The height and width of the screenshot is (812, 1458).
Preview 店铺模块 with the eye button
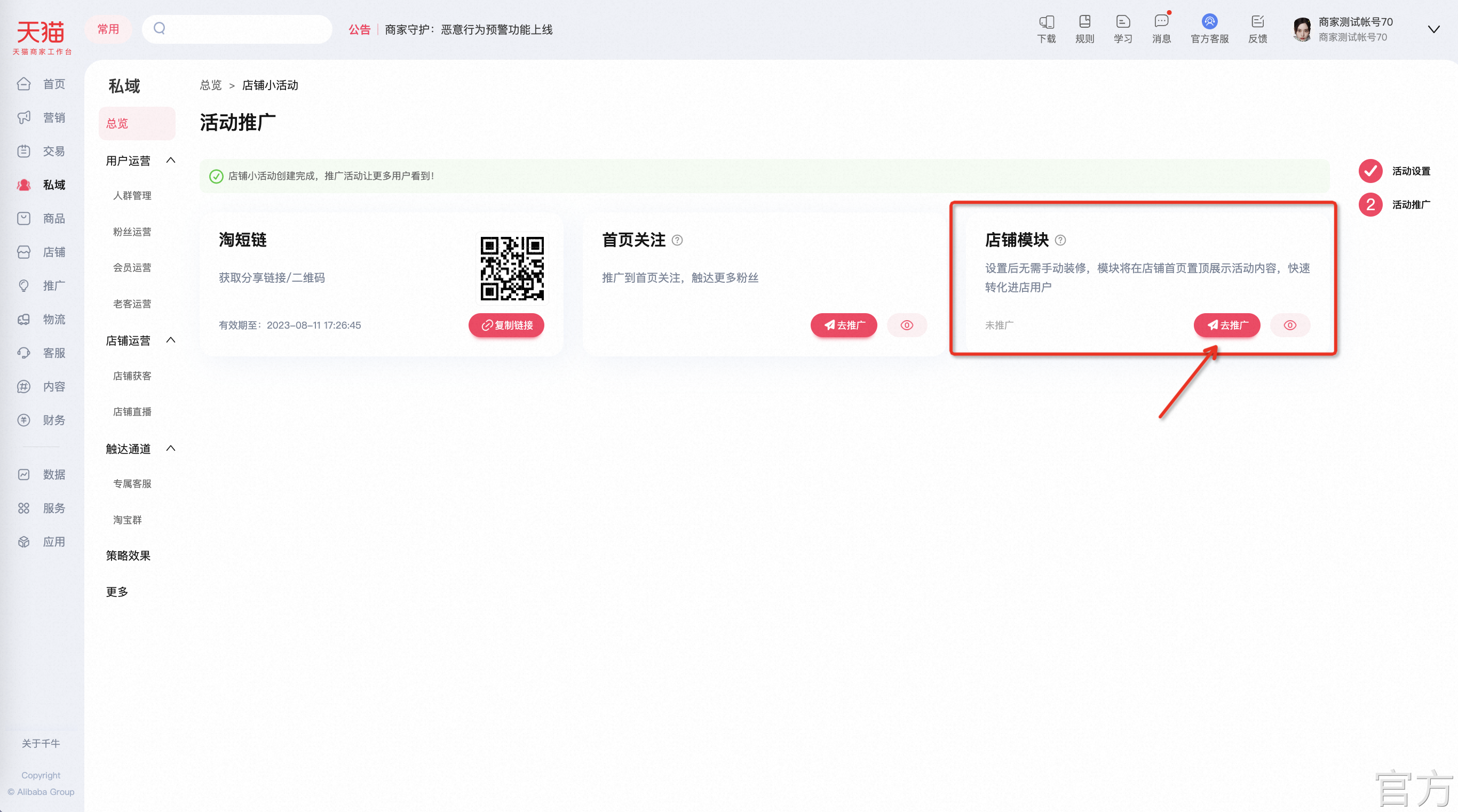[1290, 325]
